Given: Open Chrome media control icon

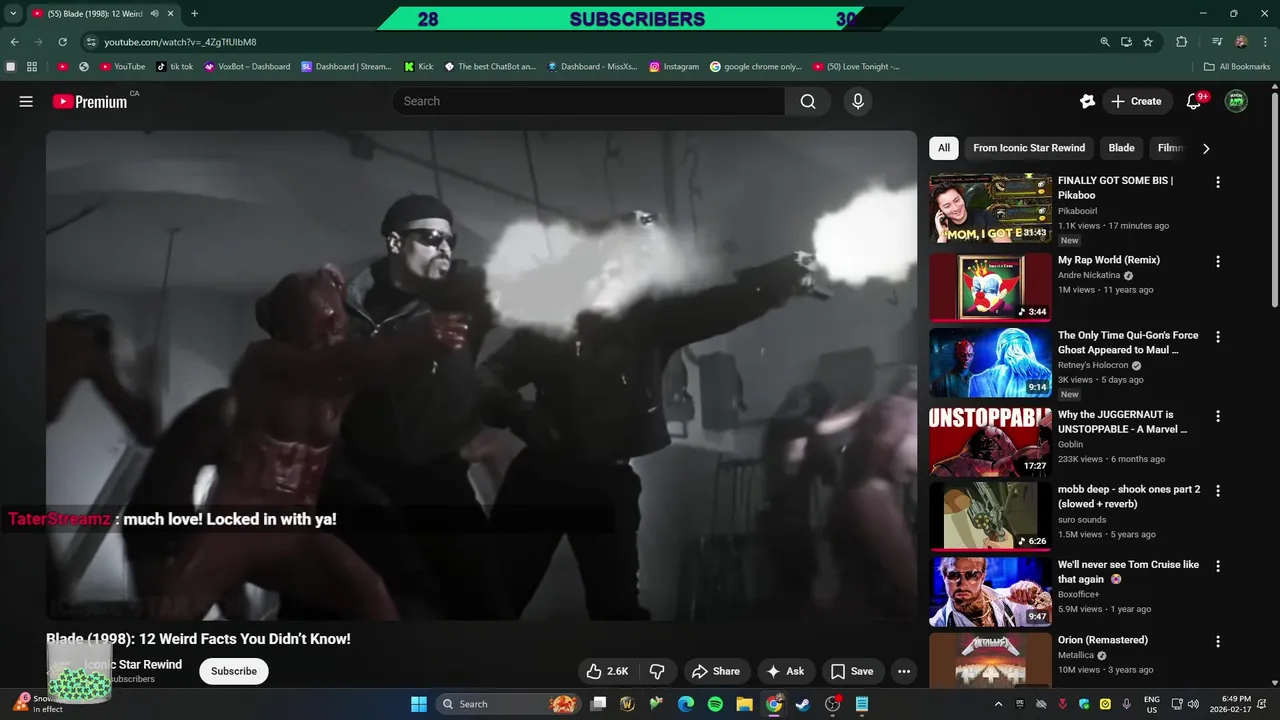Looking at the screenshot, I should [x=1217, y=42].
